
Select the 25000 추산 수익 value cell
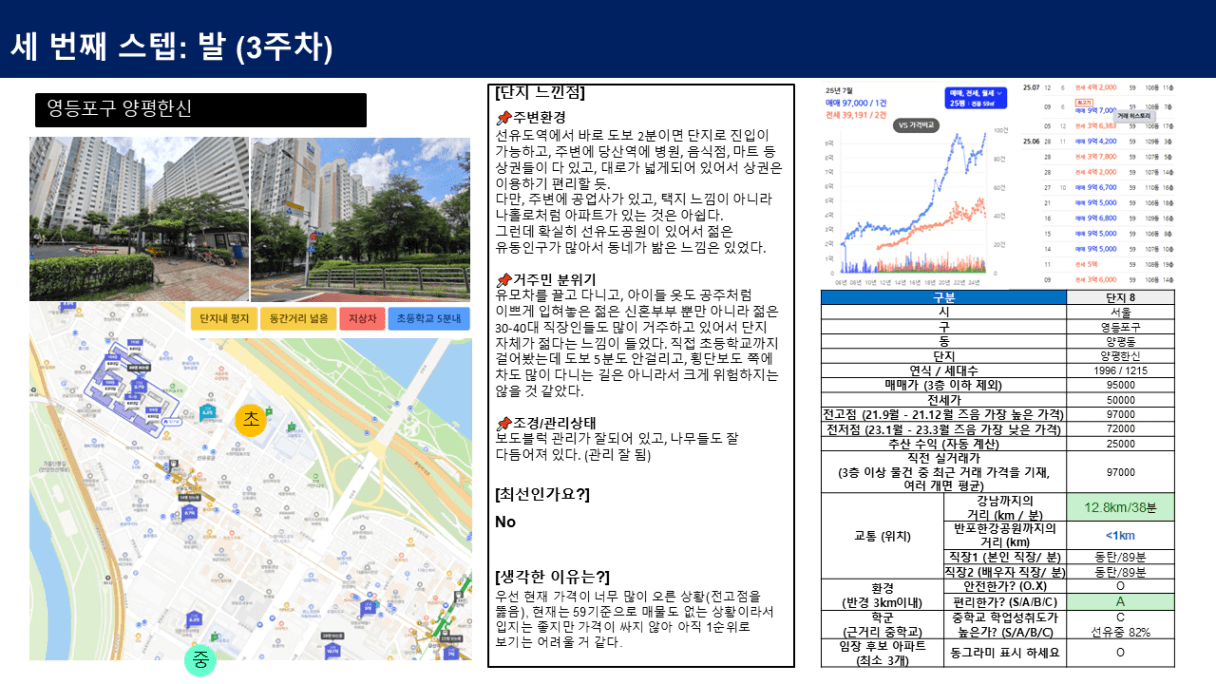coord(1121,443)
